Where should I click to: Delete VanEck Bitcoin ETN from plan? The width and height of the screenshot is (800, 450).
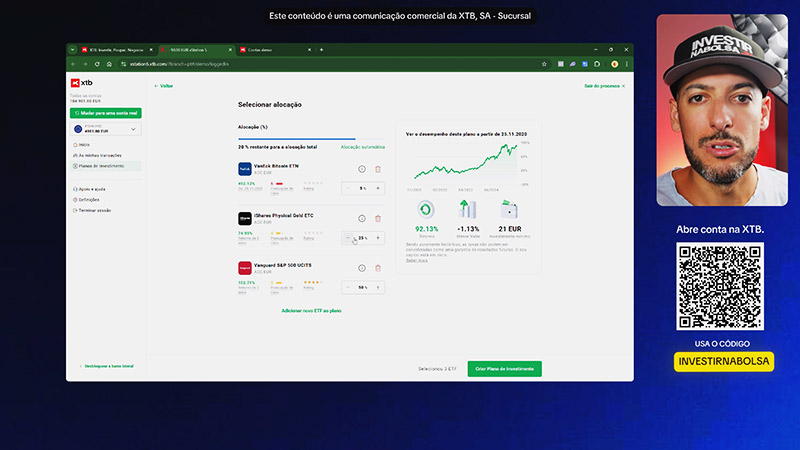click(378, 169)
